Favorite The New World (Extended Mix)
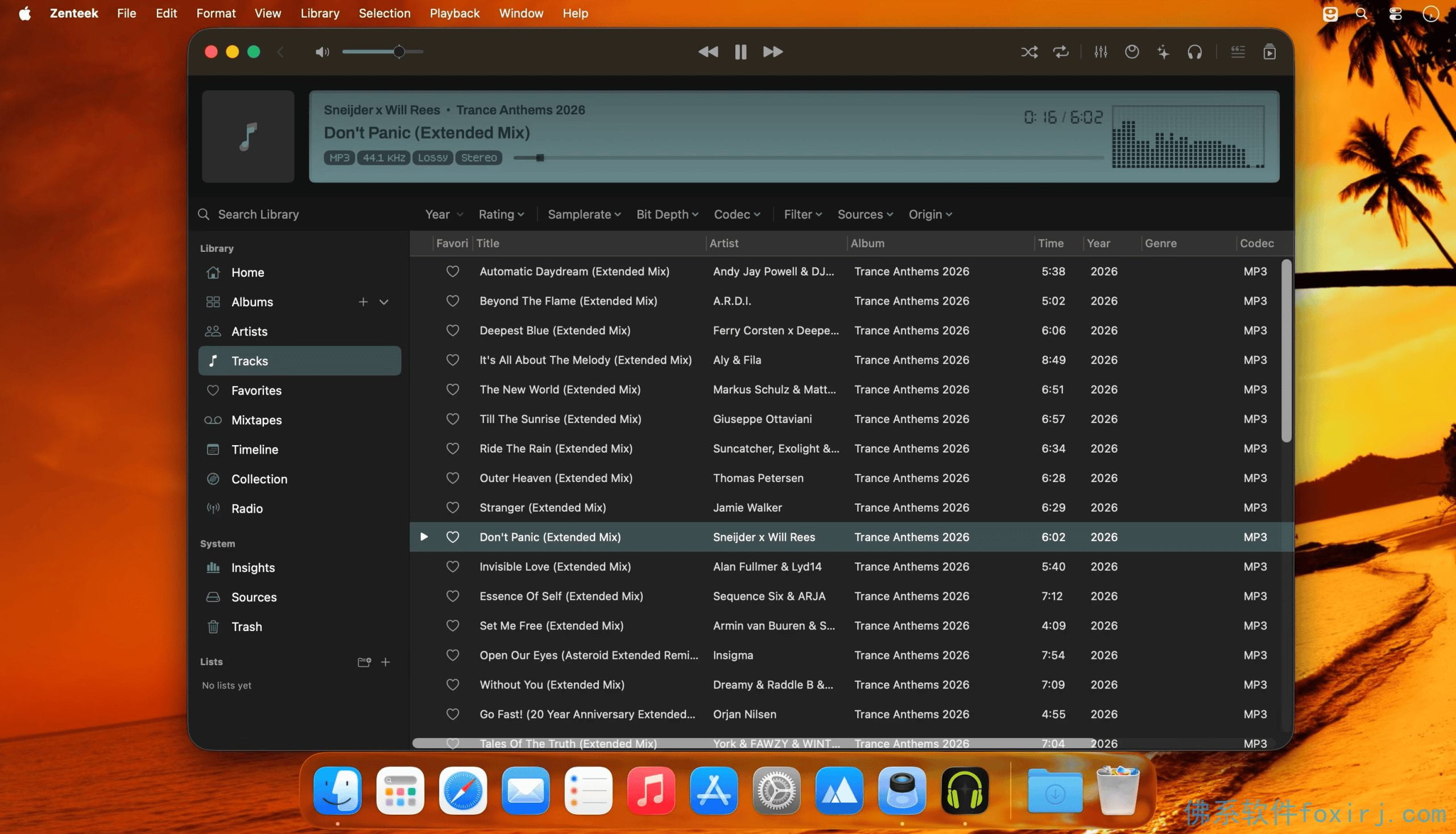1456x834 pixels. (453, 389)
